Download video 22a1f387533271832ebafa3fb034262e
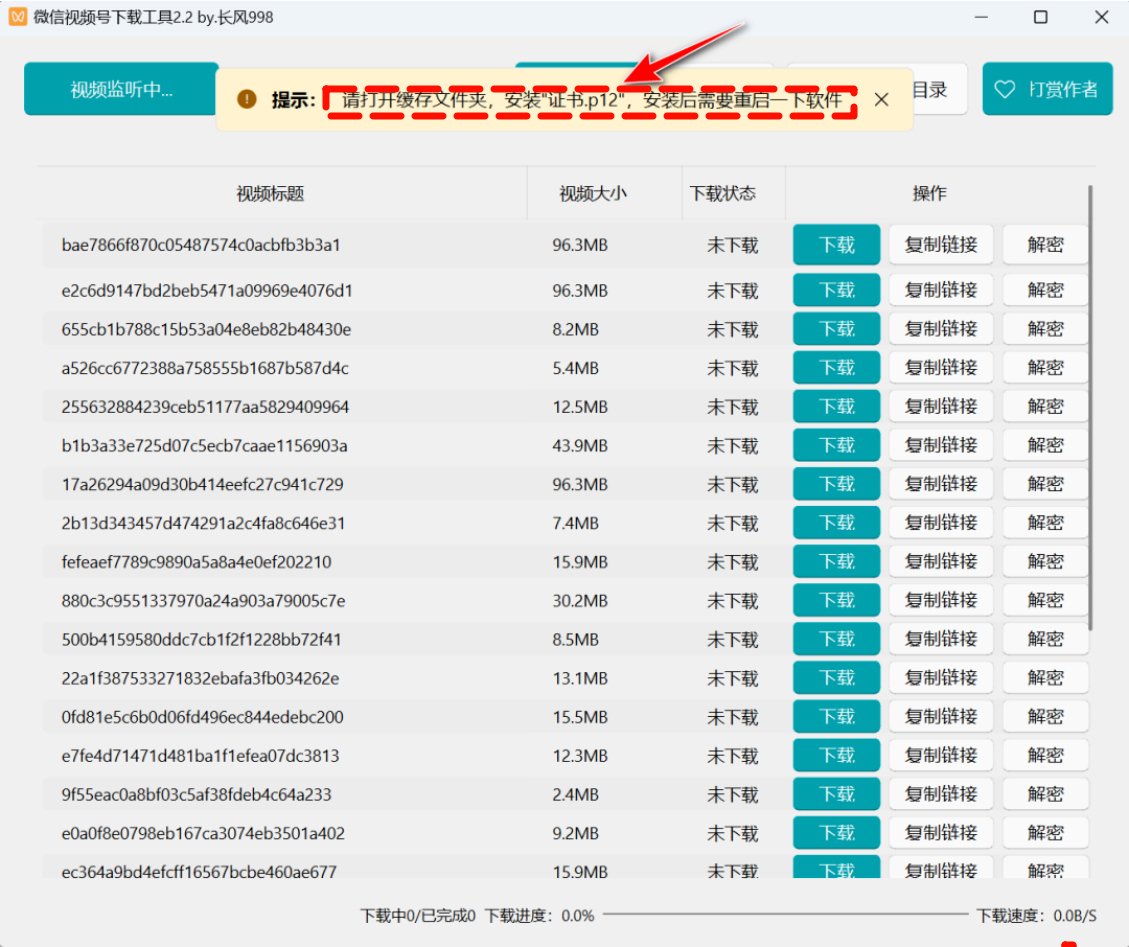This screenshot has height=947, width=1129. tap(837, 678)
